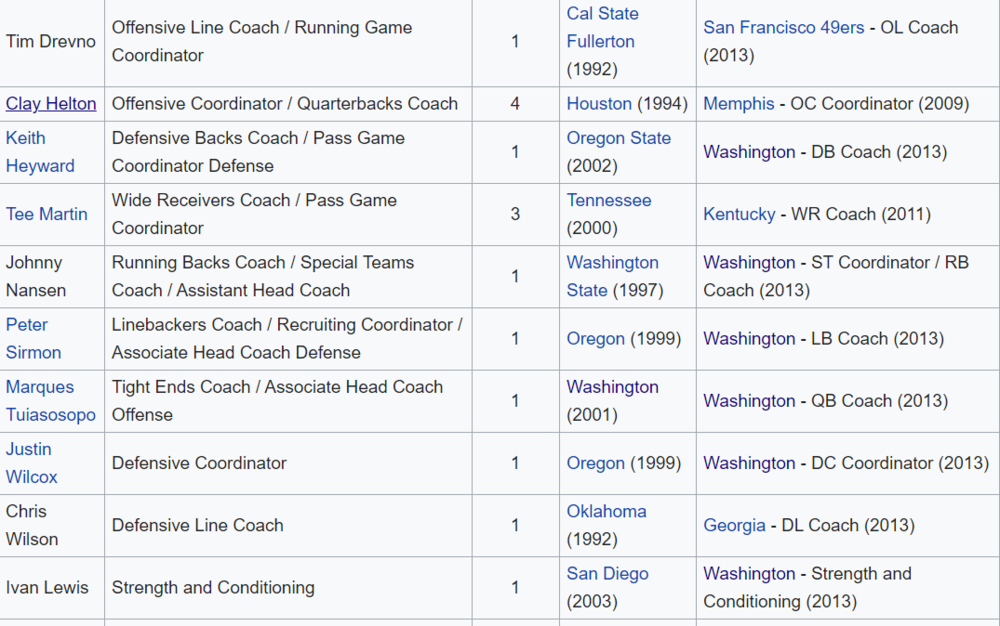Select the Defensive Line Coach cell
Screen dimensions: 1000x626
click(198, 525)
